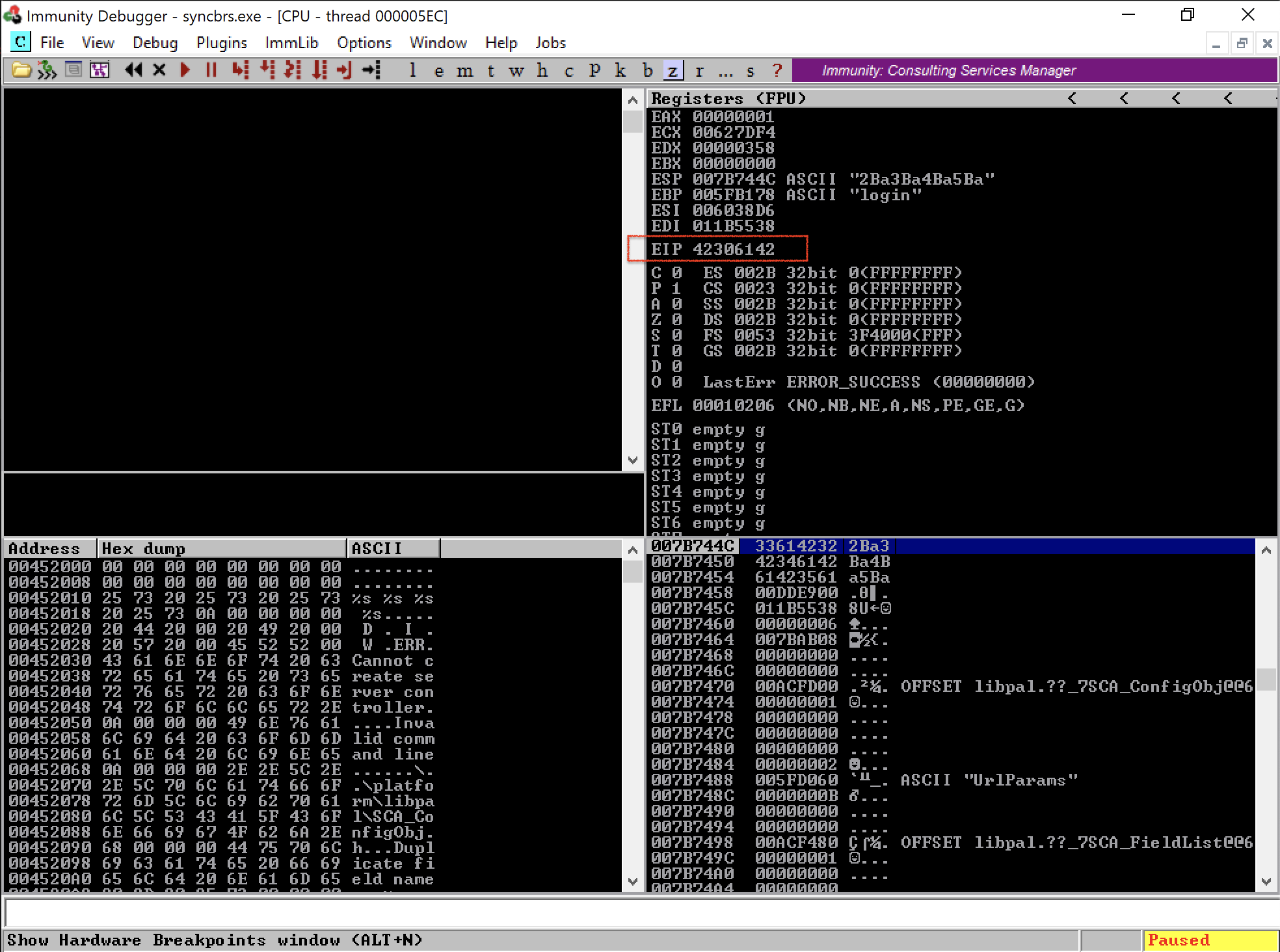Click the cyan 'C' CPU window icon
The image size is (1280, 952).
(20, 42)
